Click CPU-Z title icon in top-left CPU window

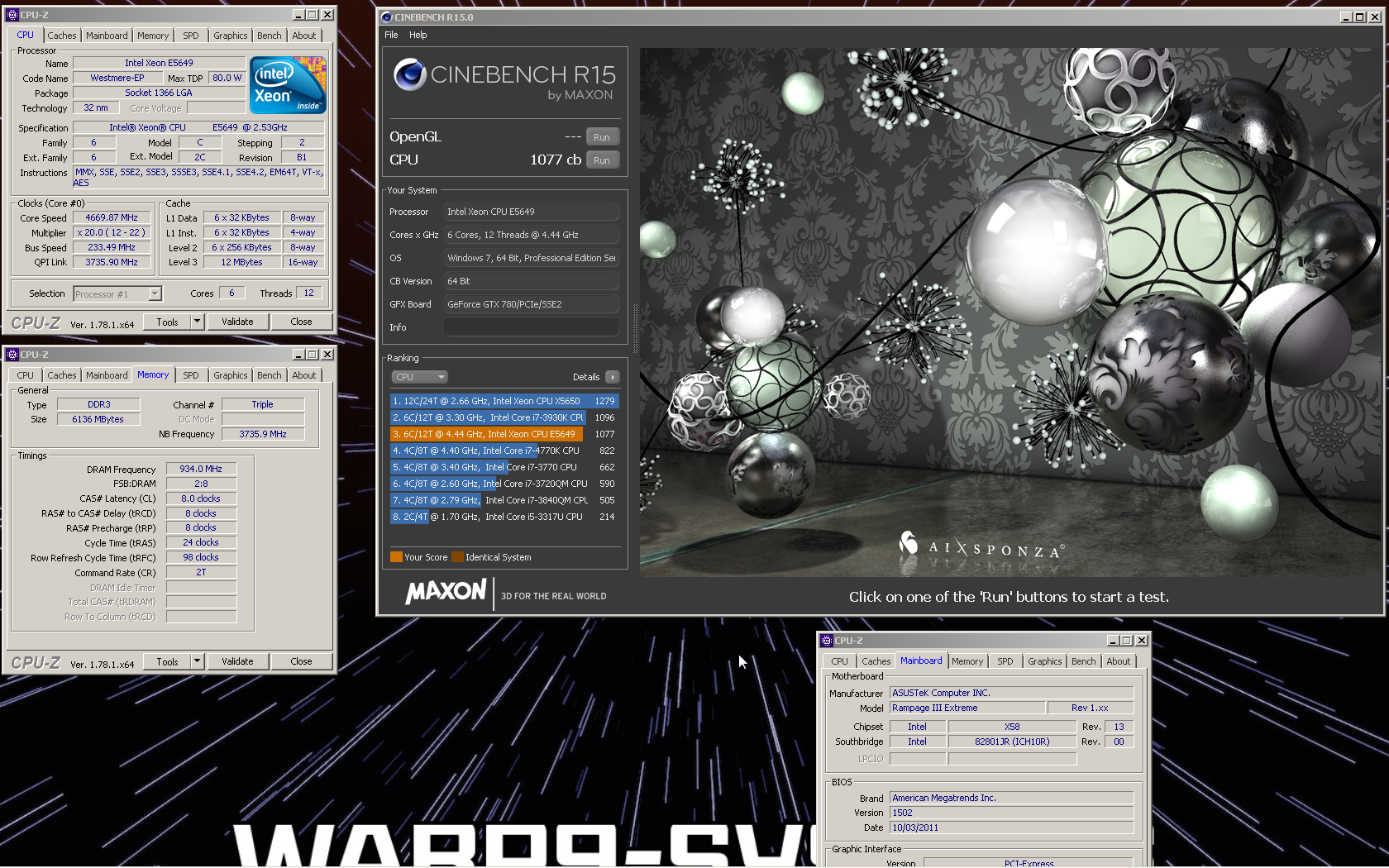coord(12,15)
